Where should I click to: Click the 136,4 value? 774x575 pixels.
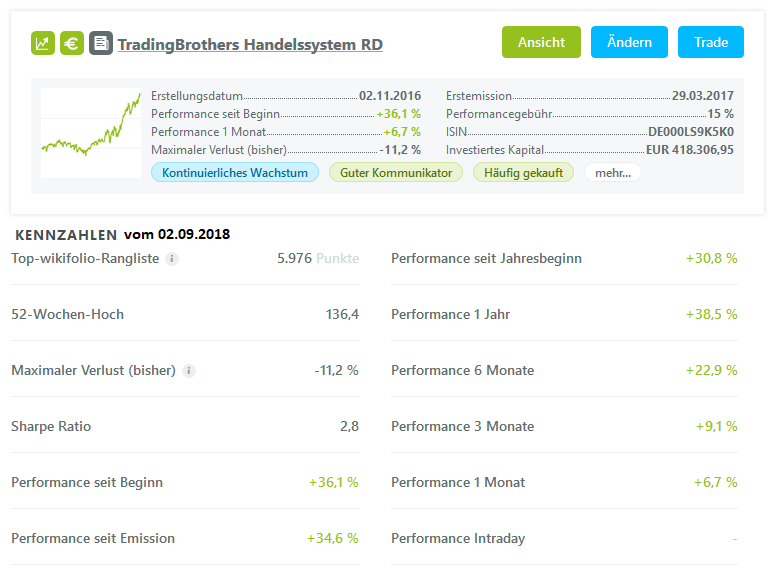click(x=342, y=314)
